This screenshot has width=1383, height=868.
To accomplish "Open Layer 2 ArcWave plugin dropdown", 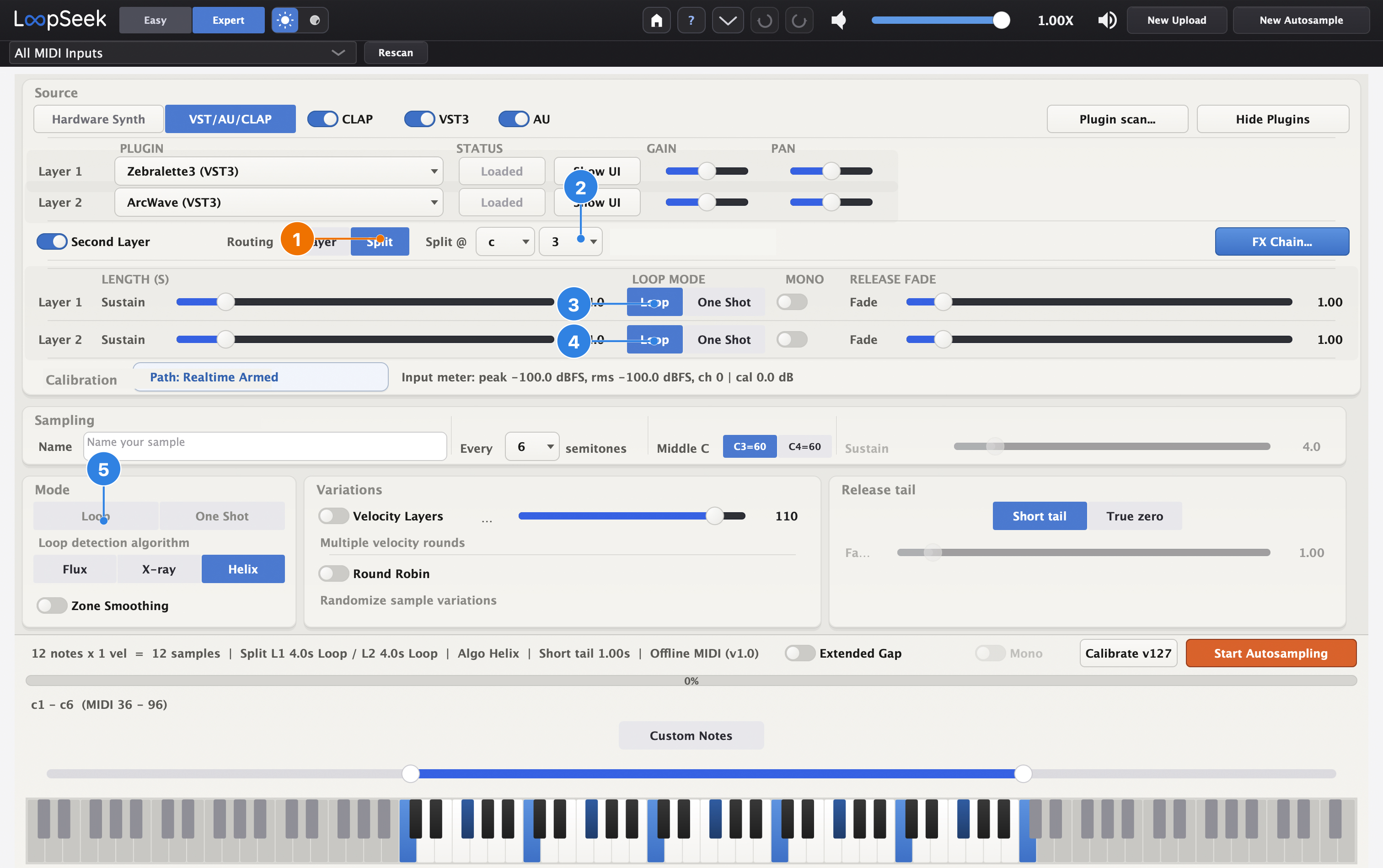I will (x=279, y=202).
